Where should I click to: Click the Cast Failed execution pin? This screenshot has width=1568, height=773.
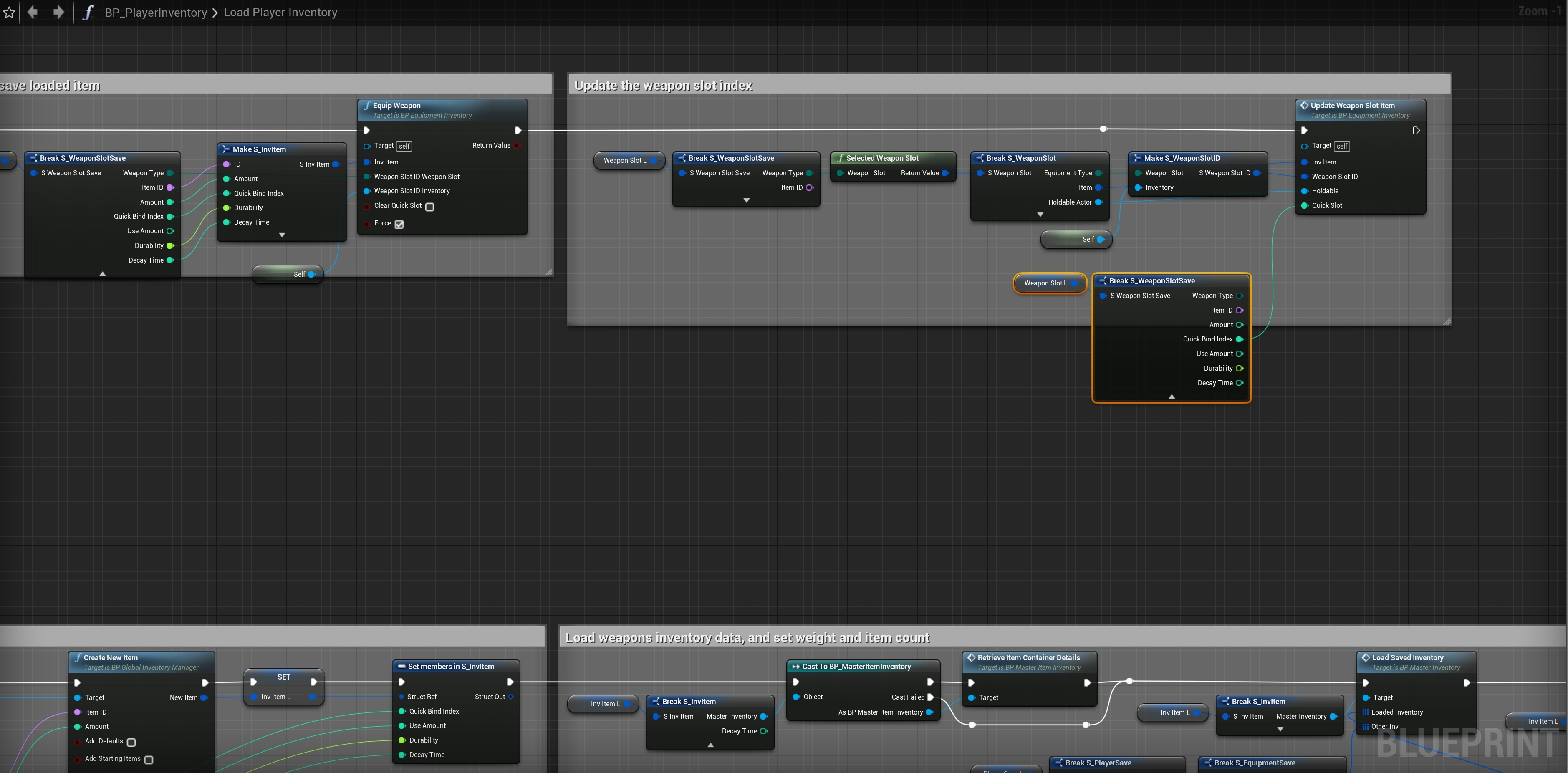pos(930,697)
